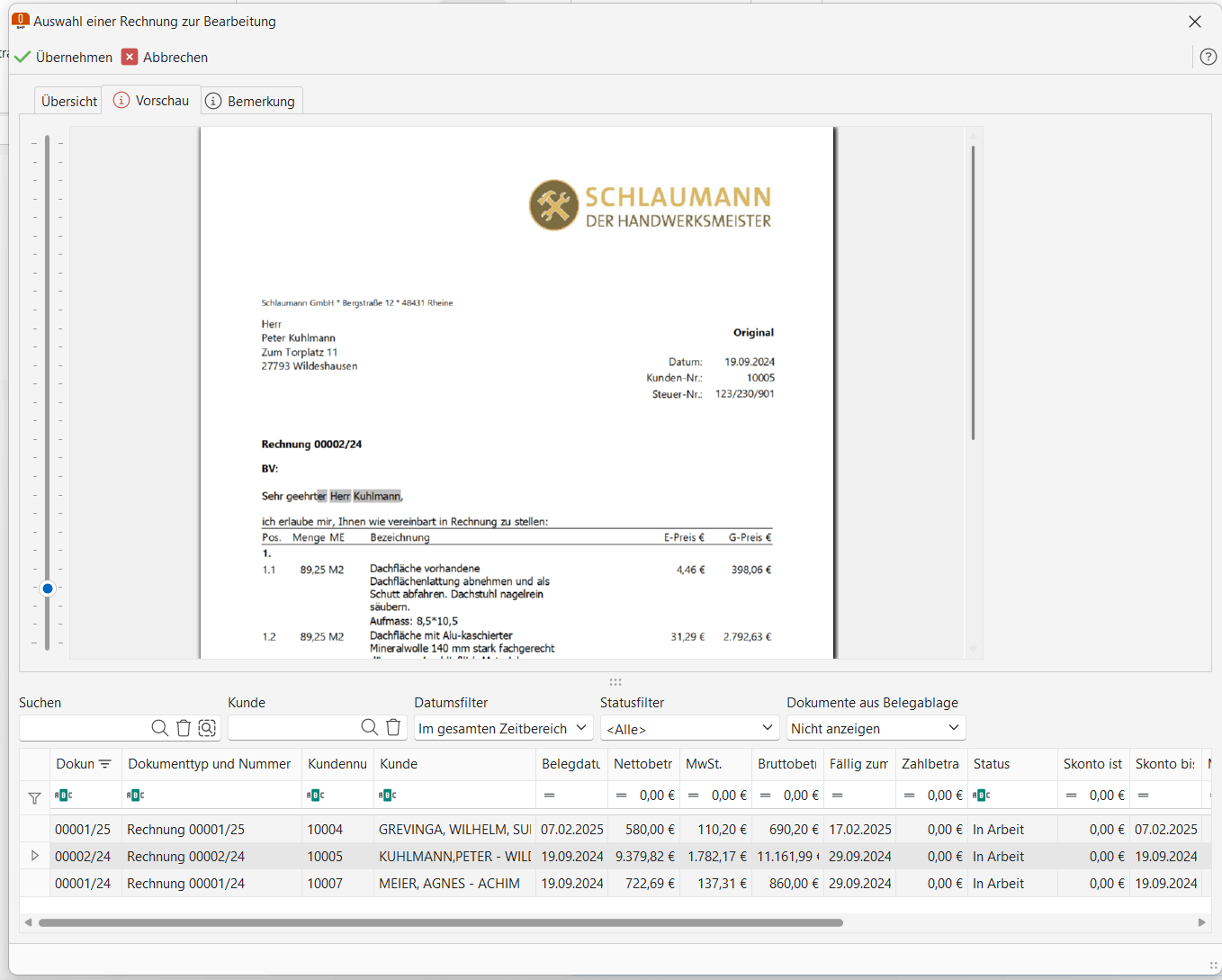Screen dimensions: 1222x980
Task: Click the ABC filter icon under Kundennu column
Action: [x=315, y=796]
